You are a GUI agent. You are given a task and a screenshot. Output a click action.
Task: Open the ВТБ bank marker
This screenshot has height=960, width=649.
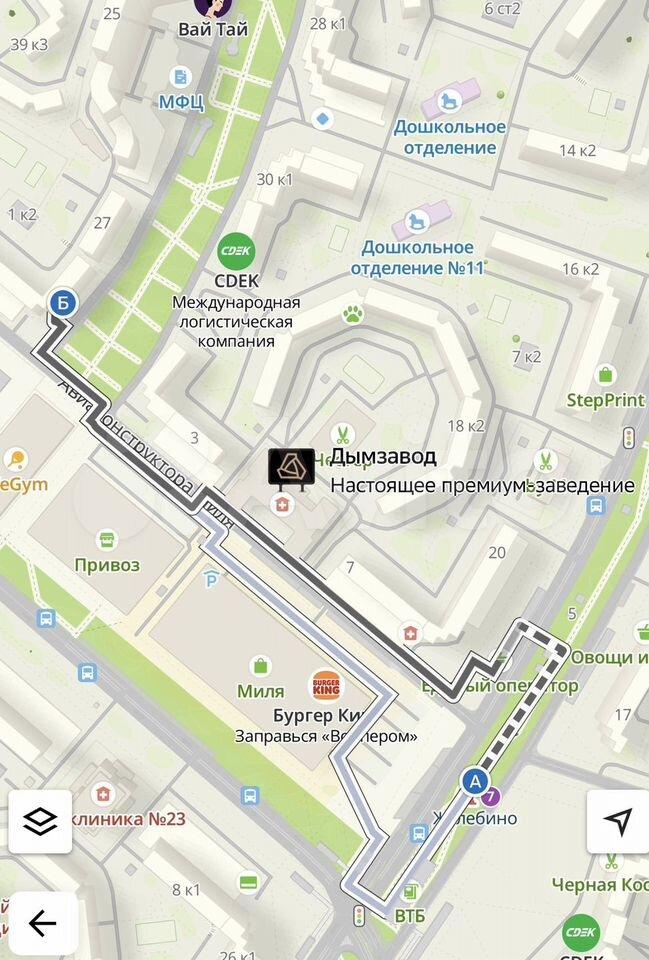click(x=411, y=892)
